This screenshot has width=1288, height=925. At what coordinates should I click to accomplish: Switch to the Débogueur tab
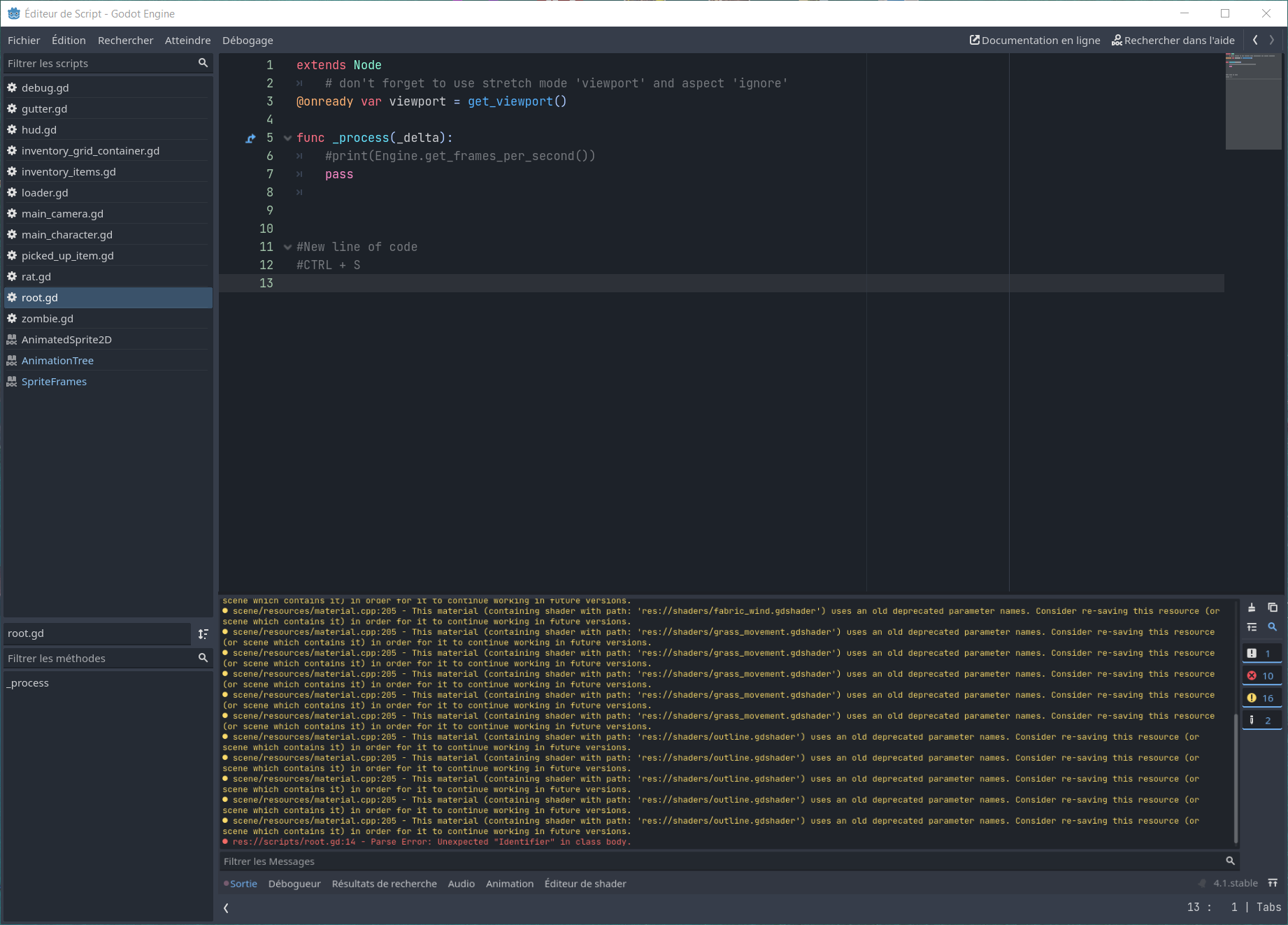[294, 883]
